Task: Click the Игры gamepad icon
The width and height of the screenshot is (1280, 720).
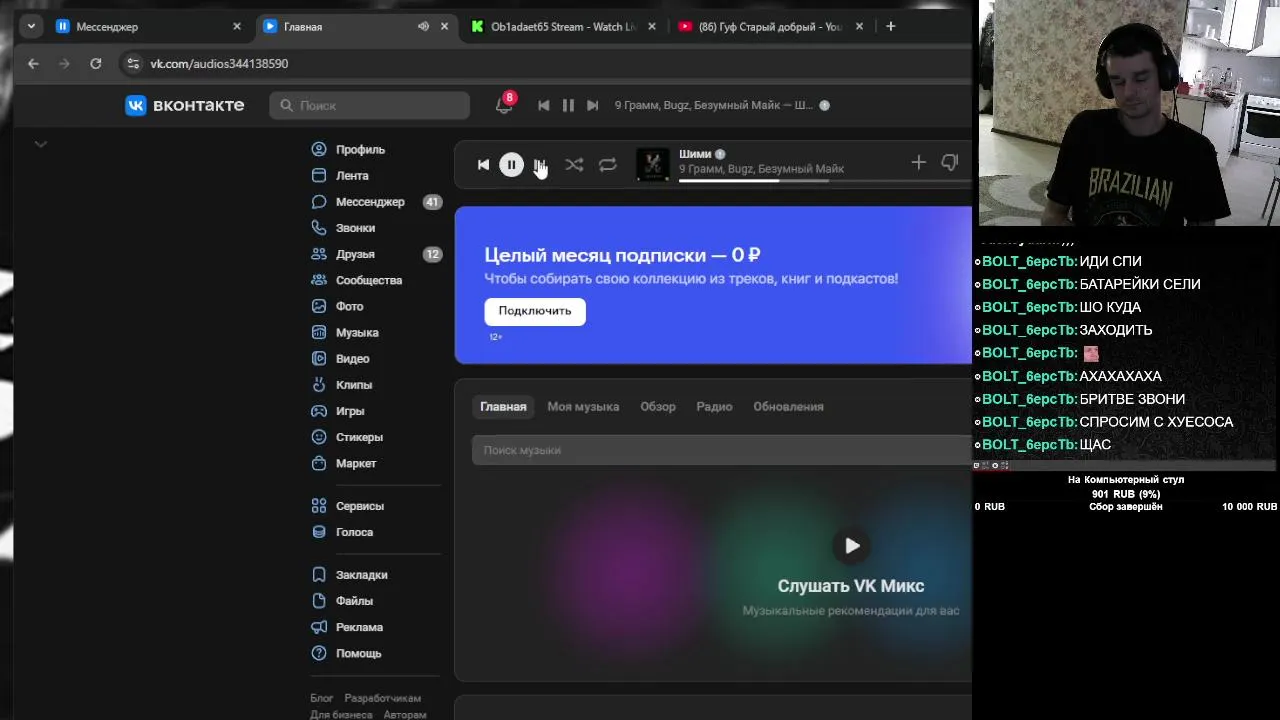Action: (x=319, y=411)
